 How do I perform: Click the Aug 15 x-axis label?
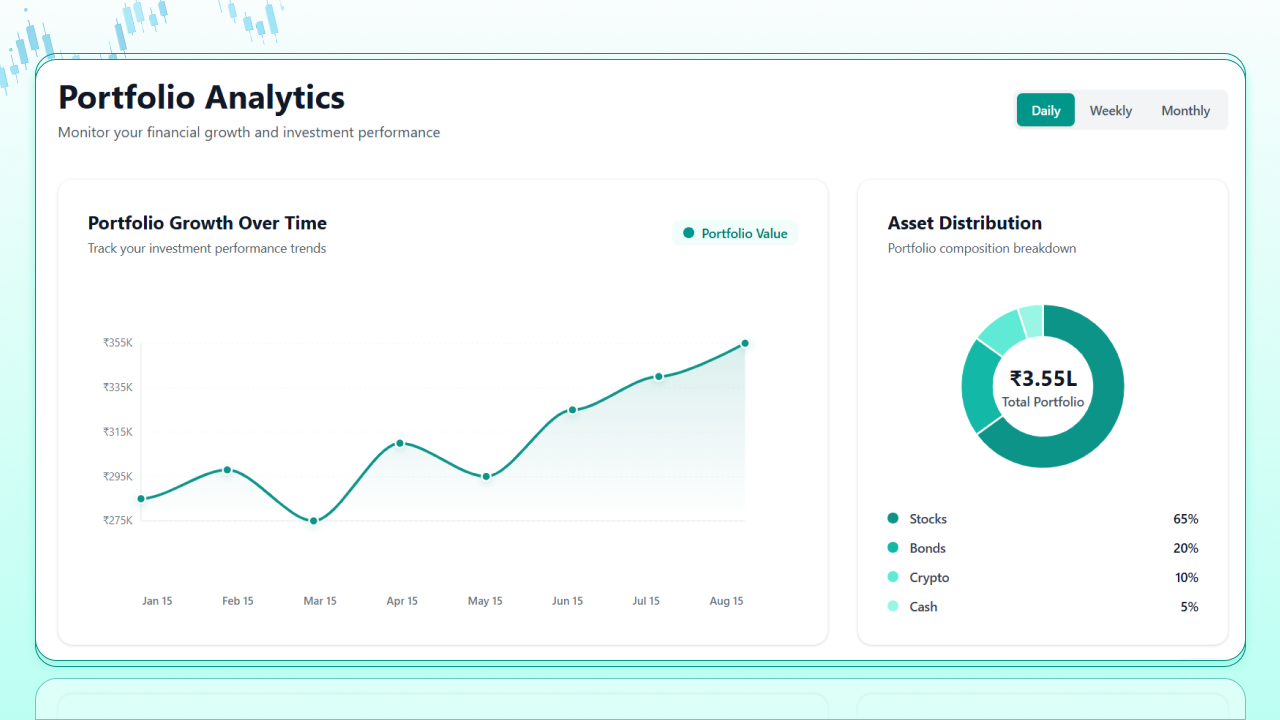727,601
